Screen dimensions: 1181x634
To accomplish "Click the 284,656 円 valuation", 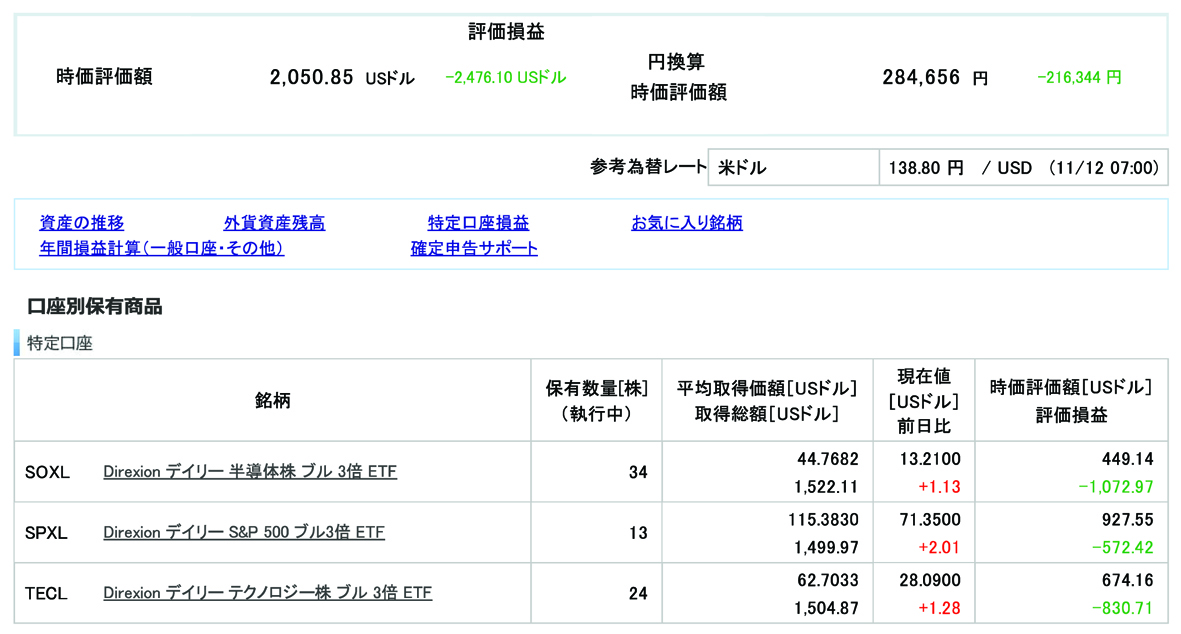I will coord(935,78).
